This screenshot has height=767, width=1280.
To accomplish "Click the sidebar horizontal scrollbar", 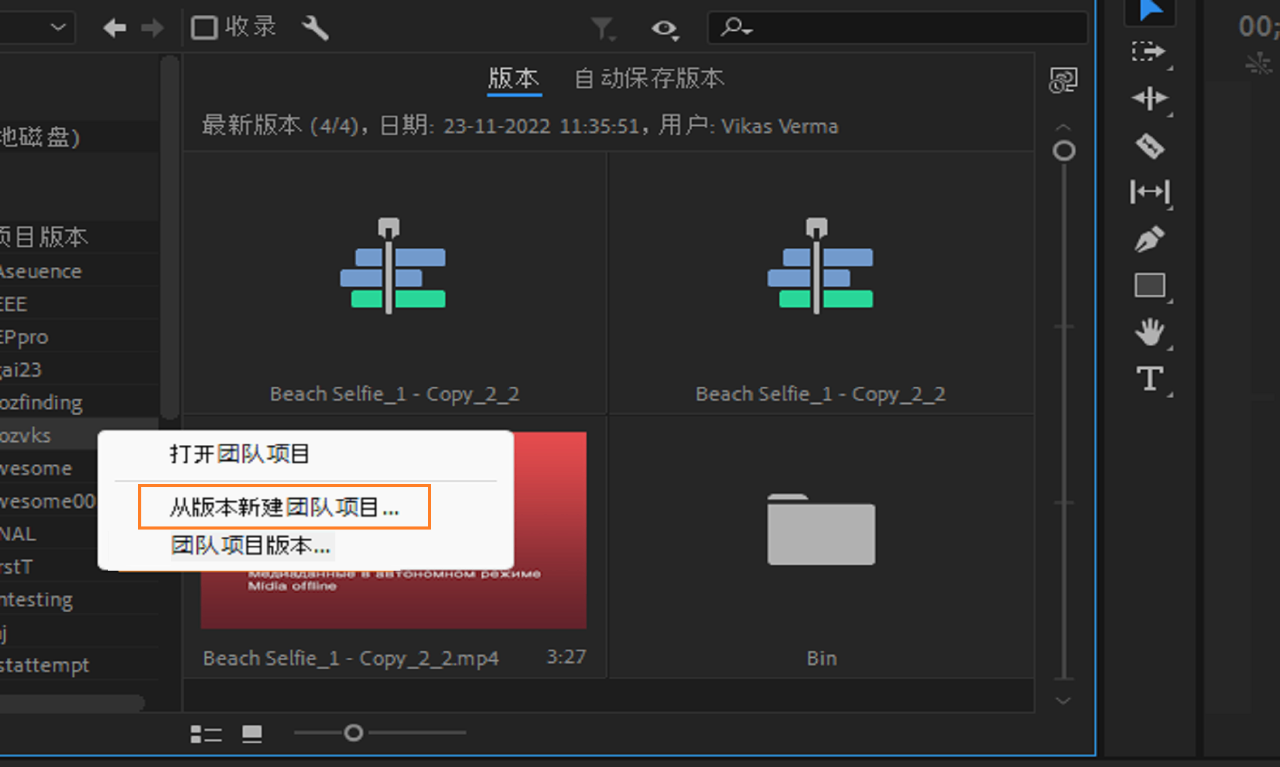I will pos(72,704).
